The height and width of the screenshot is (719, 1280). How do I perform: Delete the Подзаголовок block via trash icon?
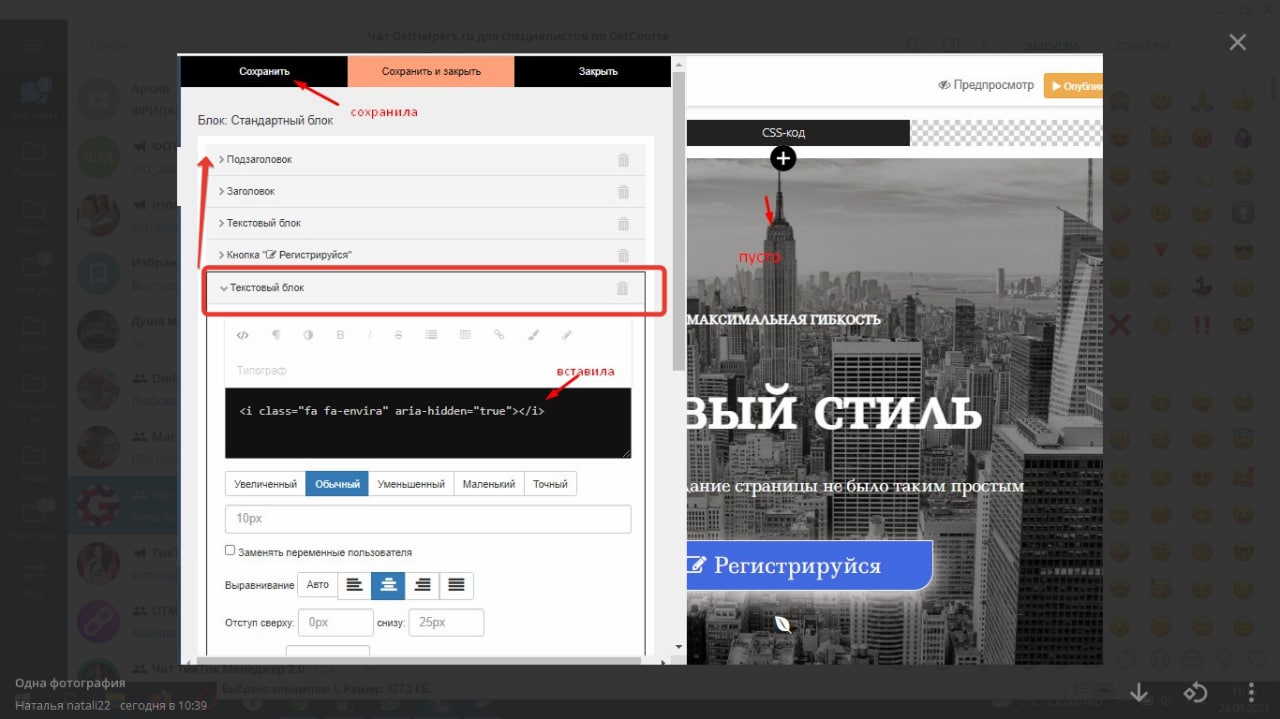tap(623, 160)
